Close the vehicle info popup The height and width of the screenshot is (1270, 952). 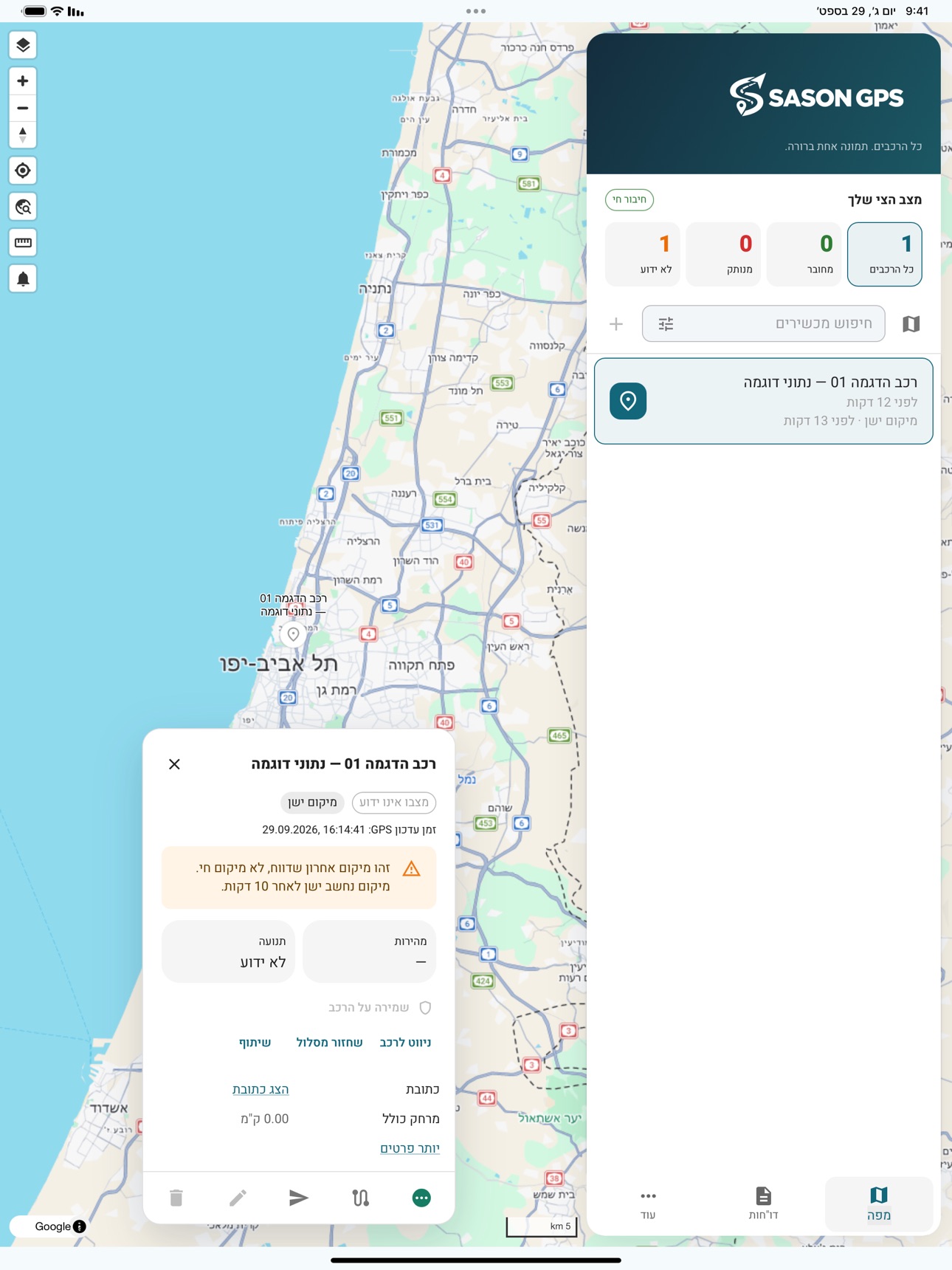coord(174,764)
